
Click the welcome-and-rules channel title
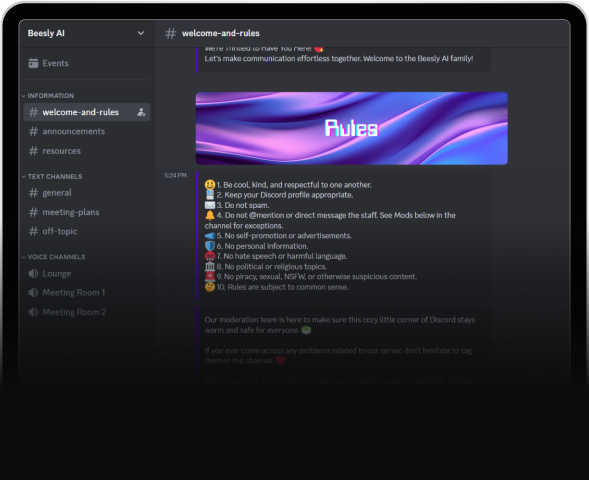point(221,33)
